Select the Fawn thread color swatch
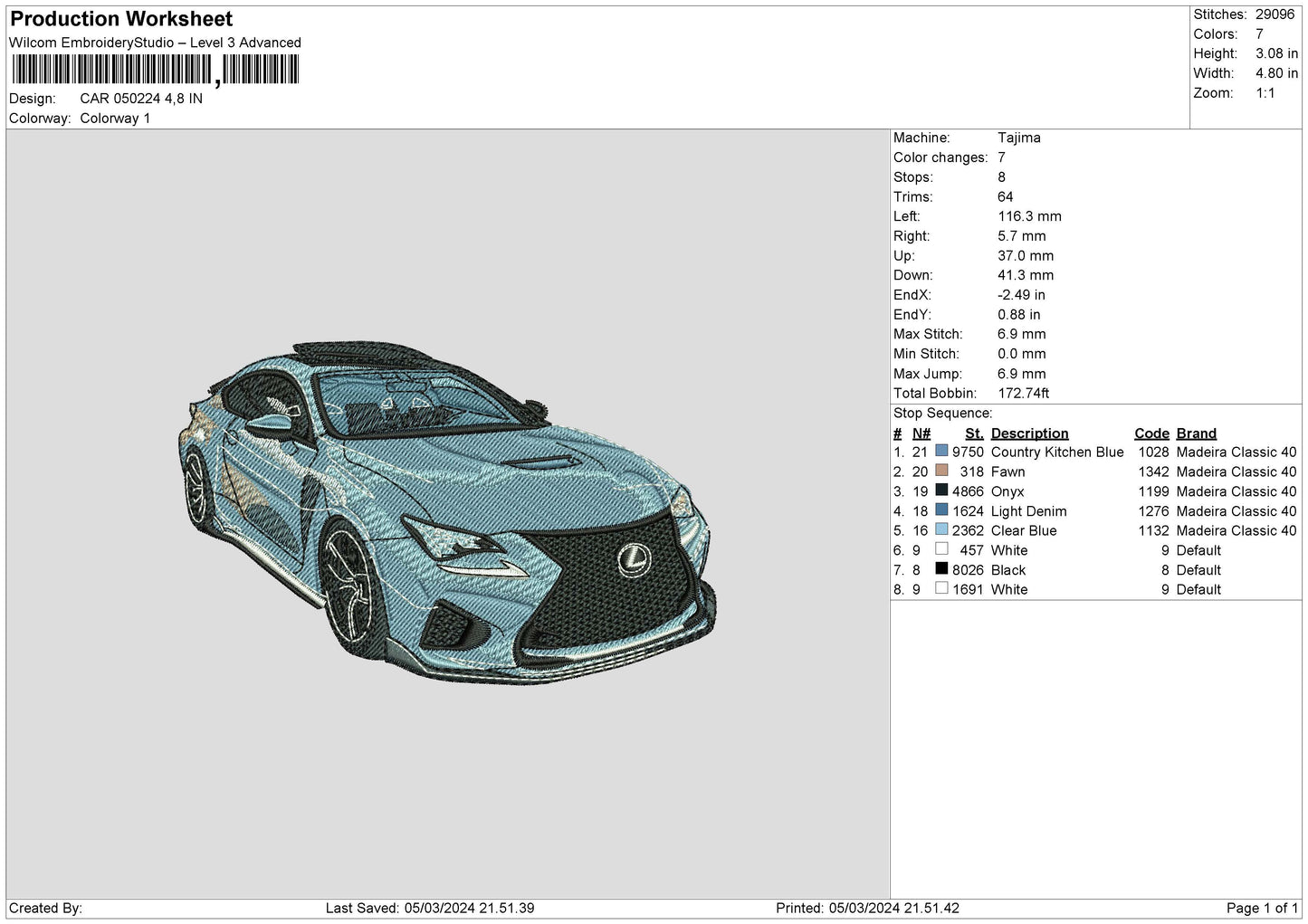This screenshot has height=924, width=1308. pos(941,471)
